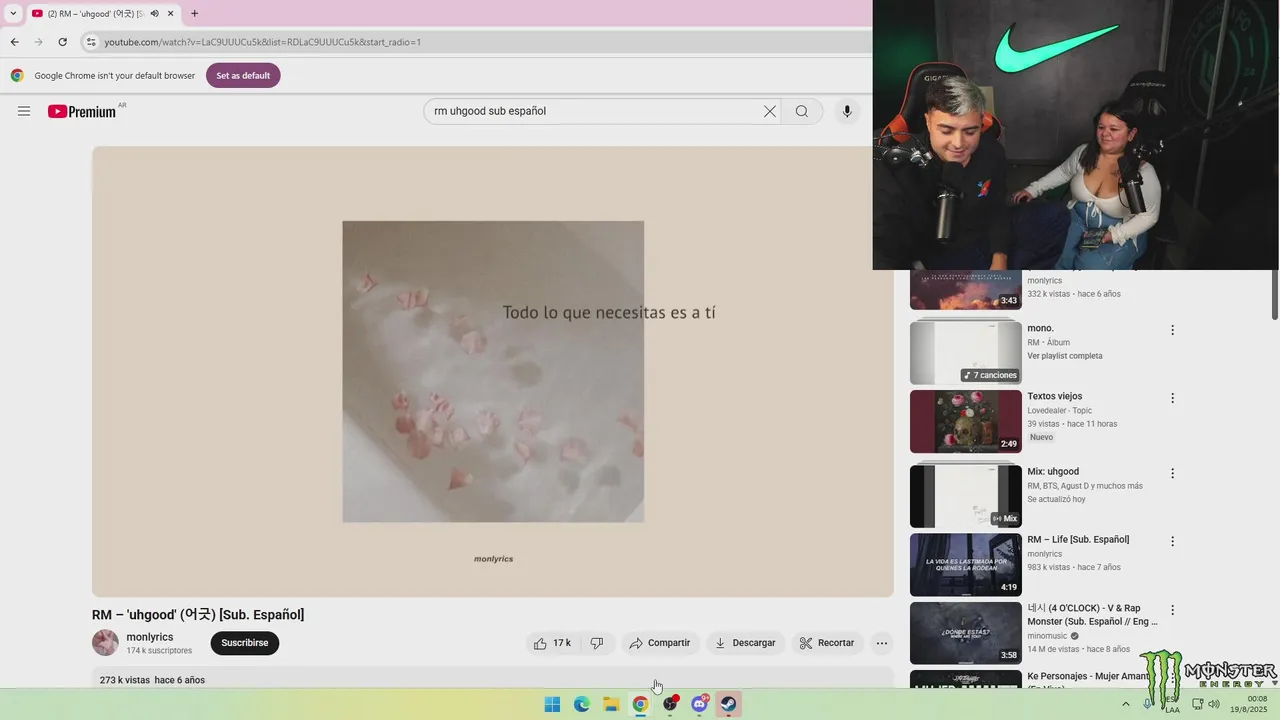Open File Explorer from the taskbar
1280x720 pixels.
611,704
